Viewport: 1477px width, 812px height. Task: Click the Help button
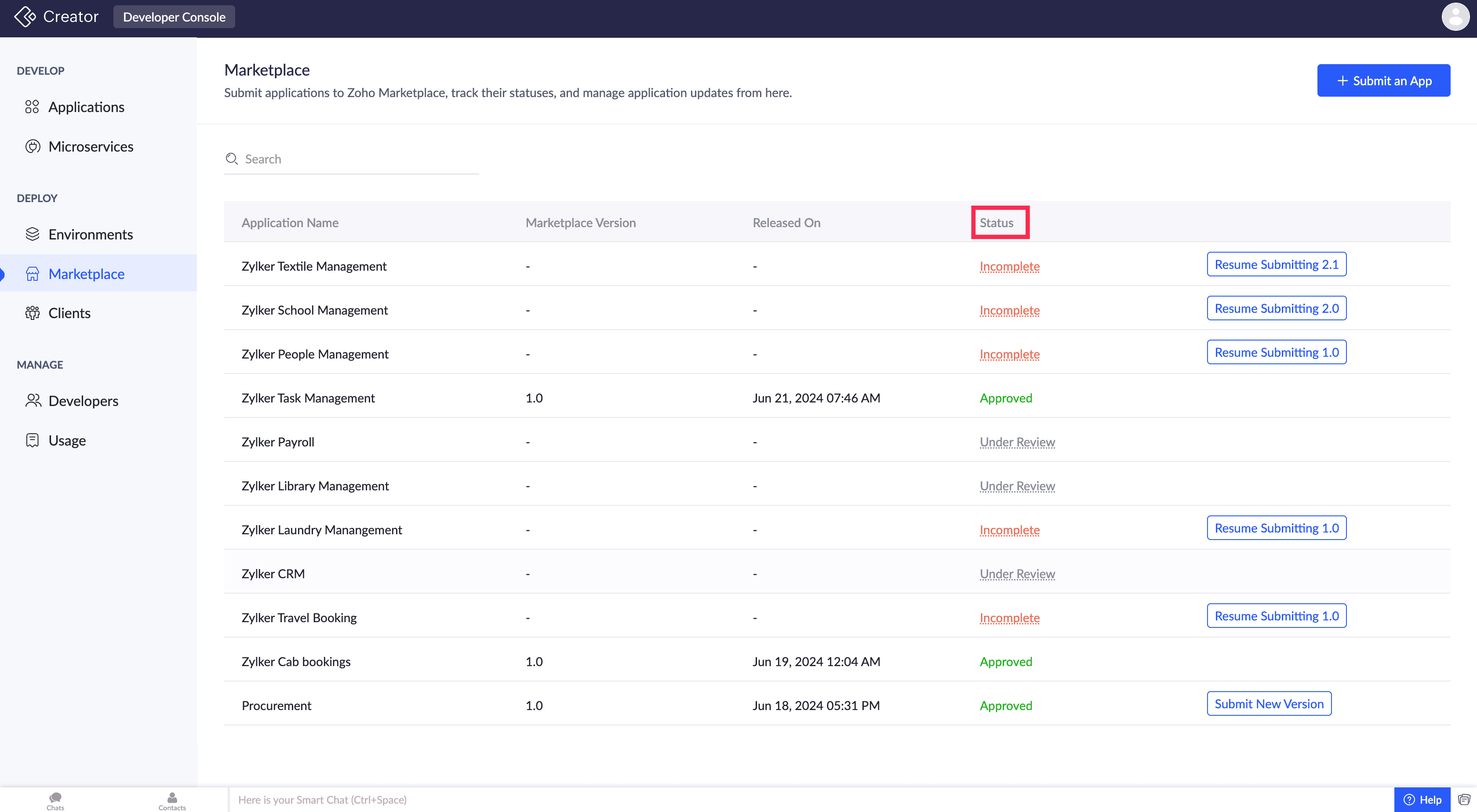click(1422, 799)
